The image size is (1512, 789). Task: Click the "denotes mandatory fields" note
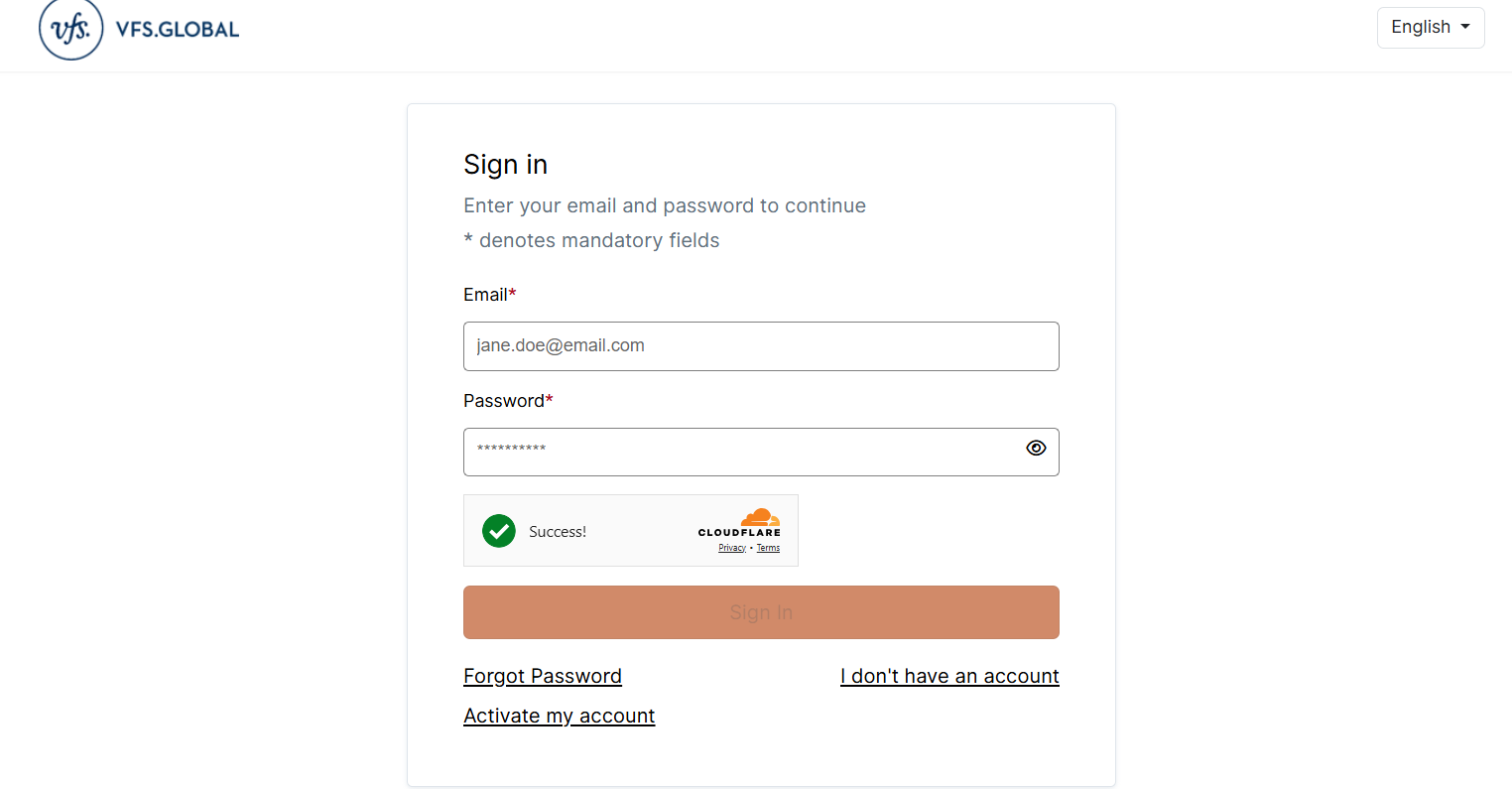pyautogui.click(x=598, y=240)
